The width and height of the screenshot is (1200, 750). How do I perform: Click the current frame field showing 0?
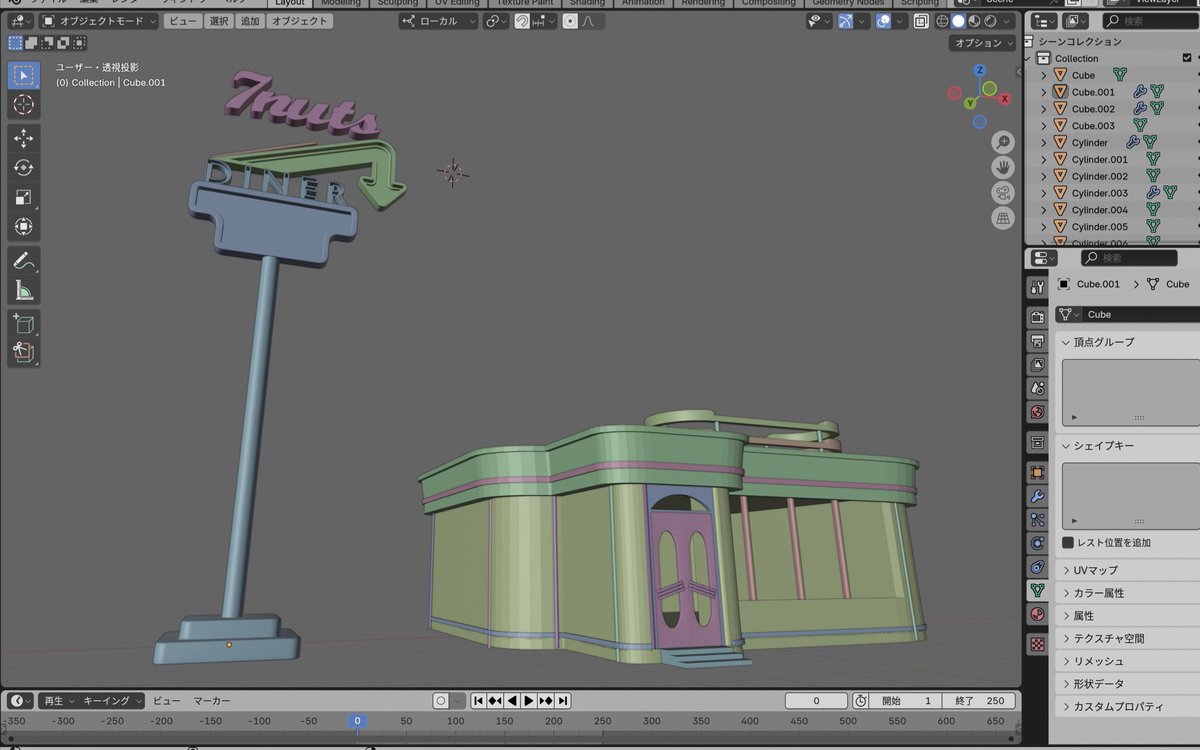pyautogui.click(x=816, y=701)
